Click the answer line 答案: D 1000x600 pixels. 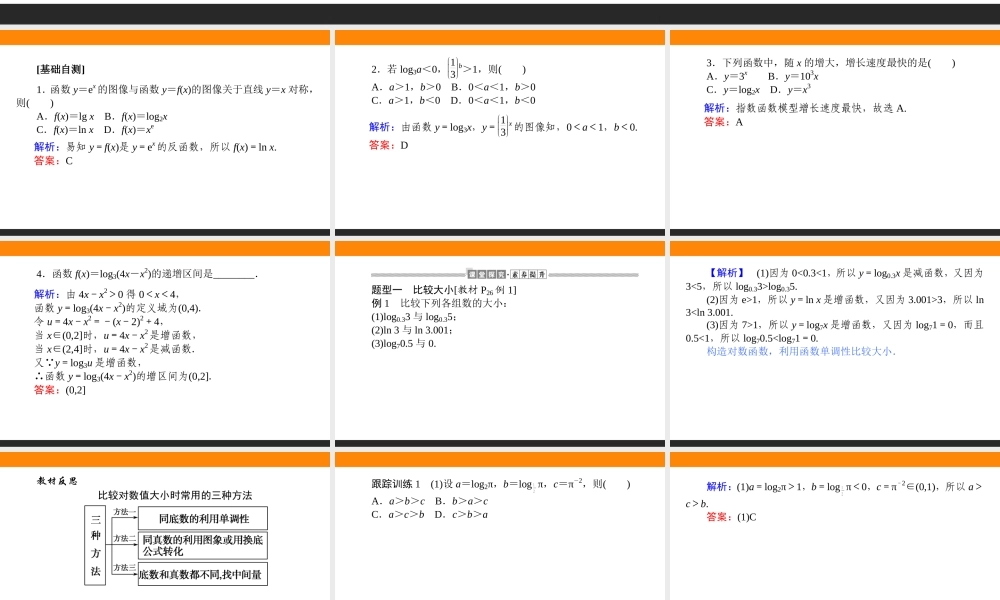[388, 145]
